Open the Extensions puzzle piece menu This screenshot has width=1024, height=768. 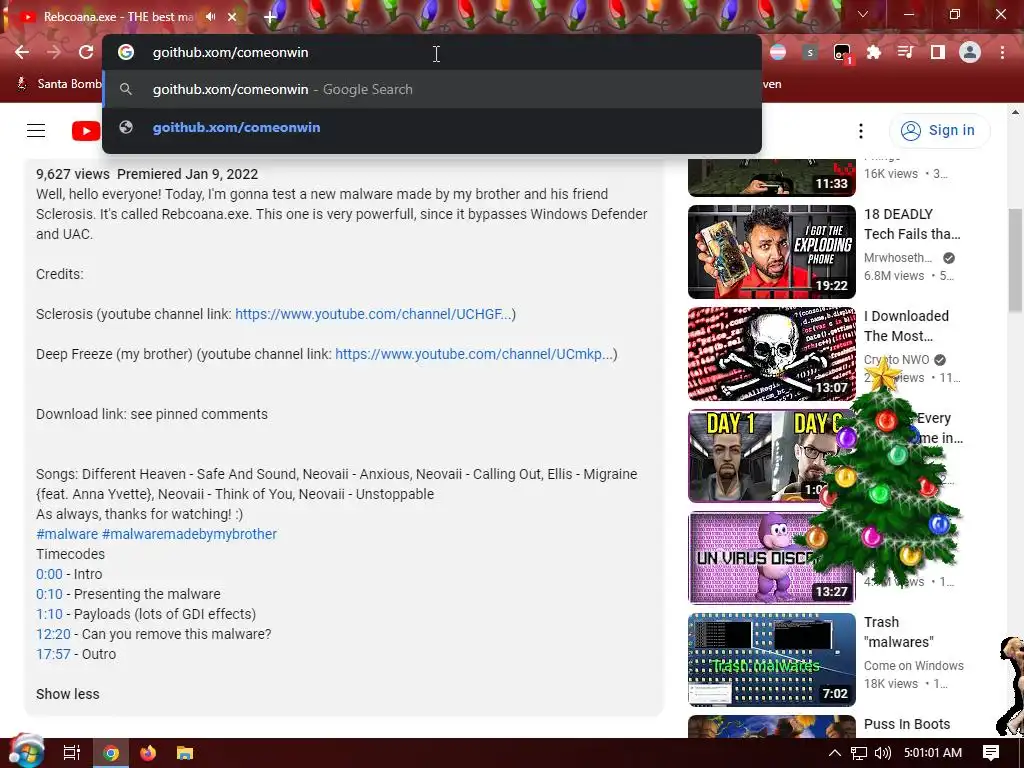point(874,52)
